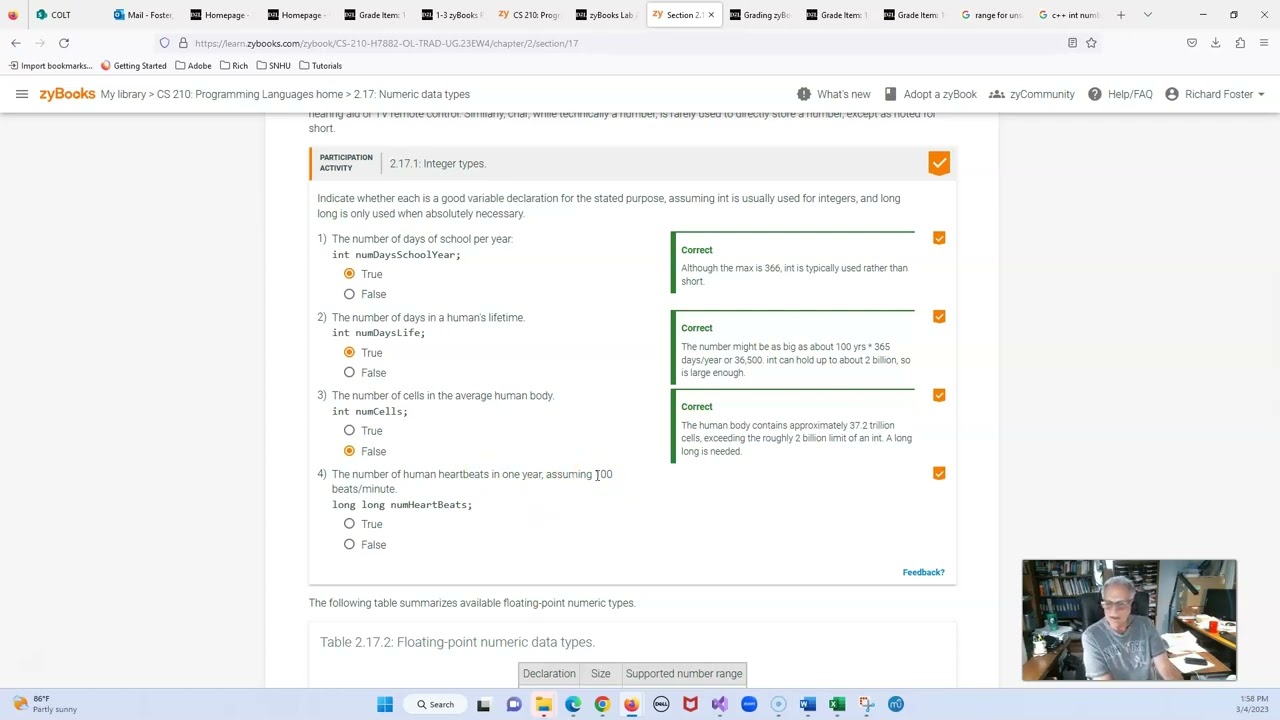Open the Adobe bookmarks folder
The image size is (1280, 720).
[x=193, y=66]
